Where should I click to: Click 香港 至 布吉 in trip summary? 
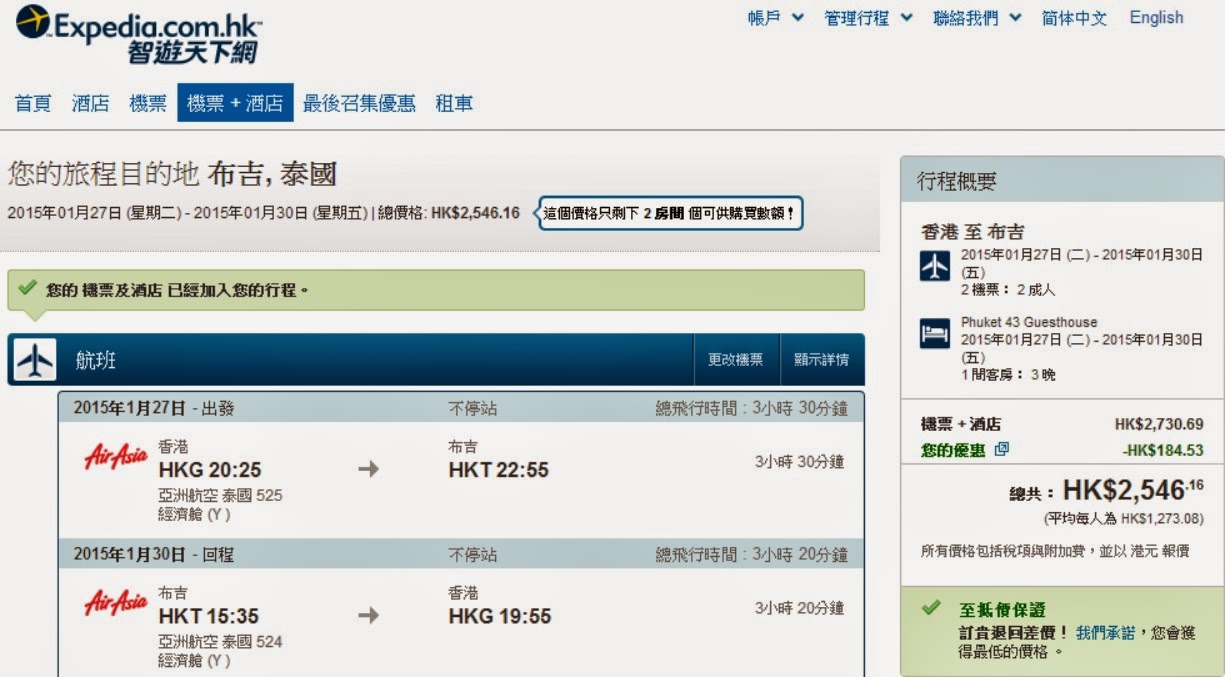pos(972,232)
